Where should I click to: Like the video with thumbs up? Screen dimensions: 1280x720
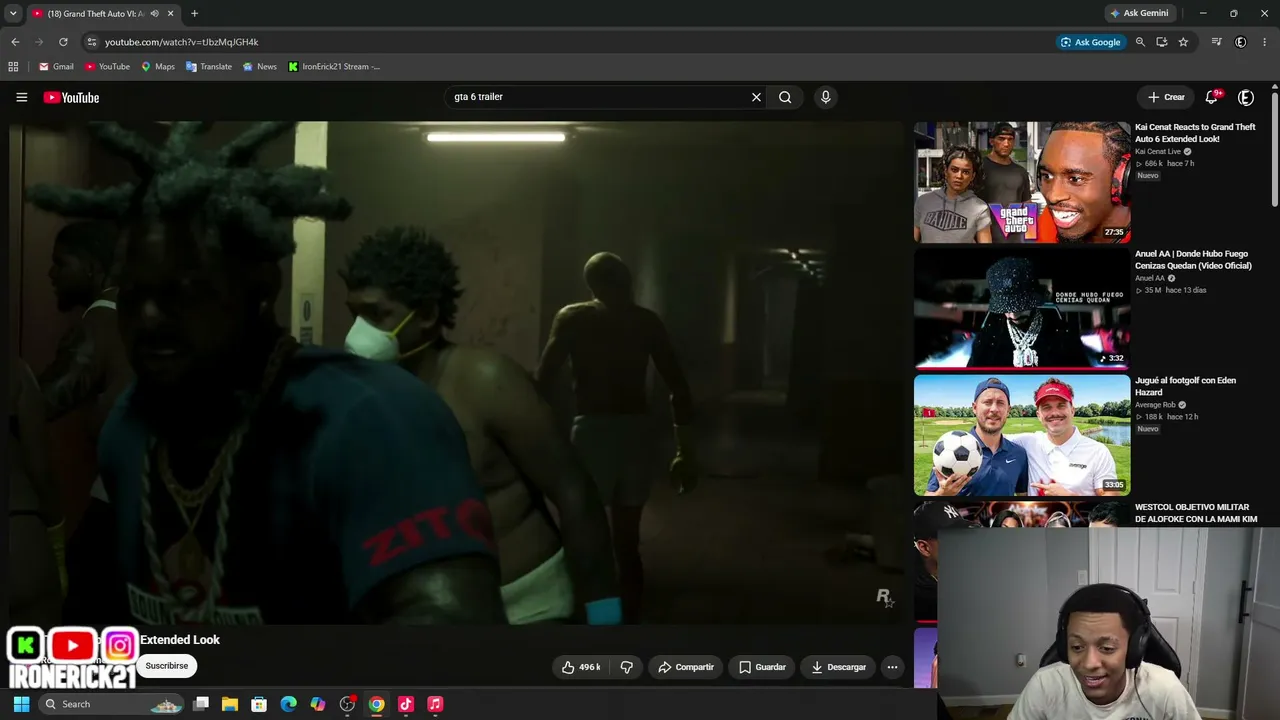point(581,667)
